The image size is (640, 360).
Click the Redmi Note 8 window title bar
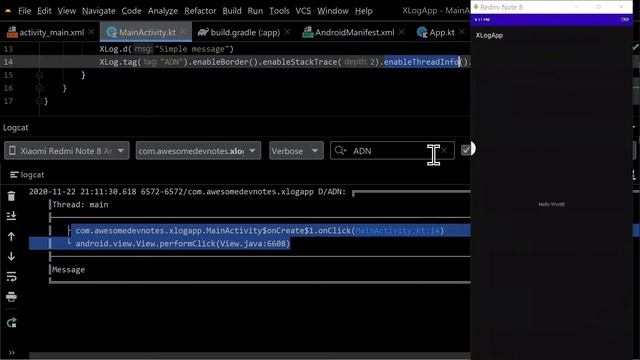pyautogui.click(x=552, y=7)
